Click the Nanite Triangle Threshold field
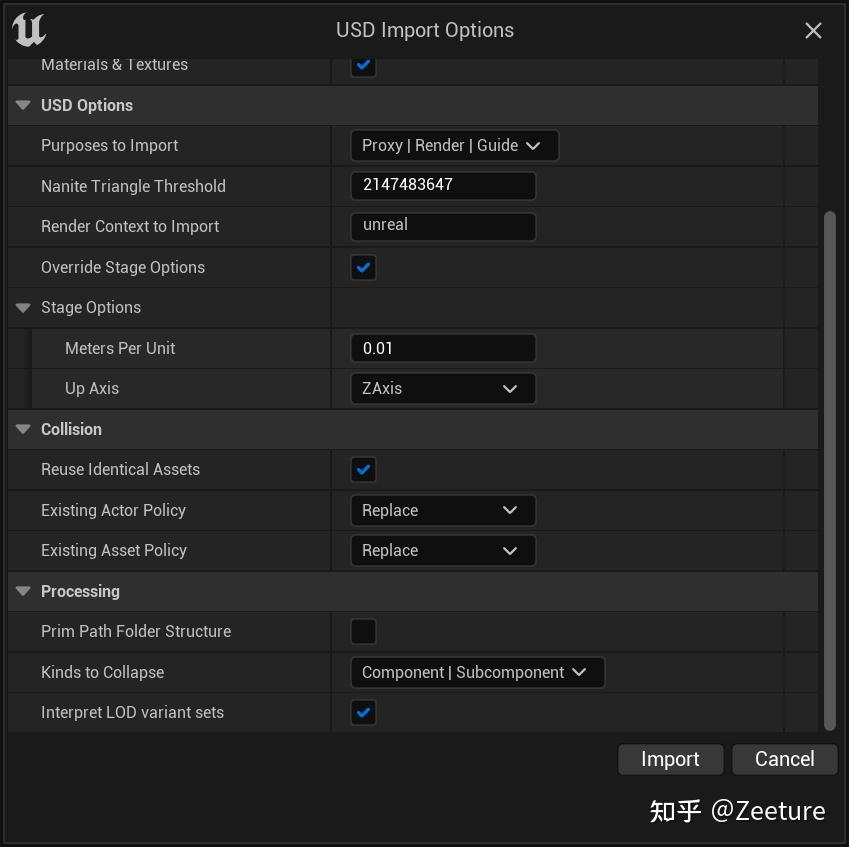 click(442, 186)
